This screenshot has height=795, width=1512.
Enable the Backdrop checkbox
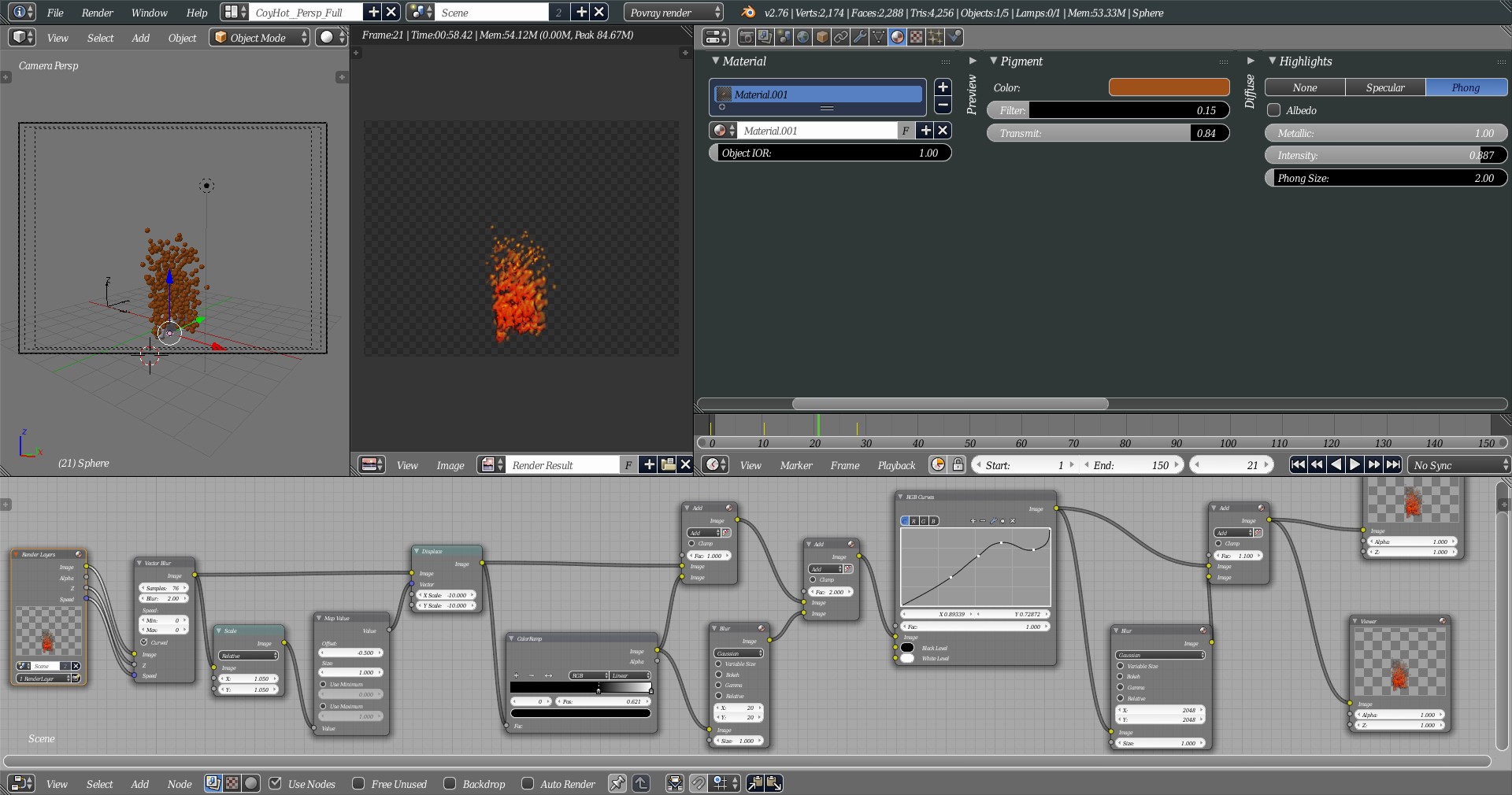450,783
